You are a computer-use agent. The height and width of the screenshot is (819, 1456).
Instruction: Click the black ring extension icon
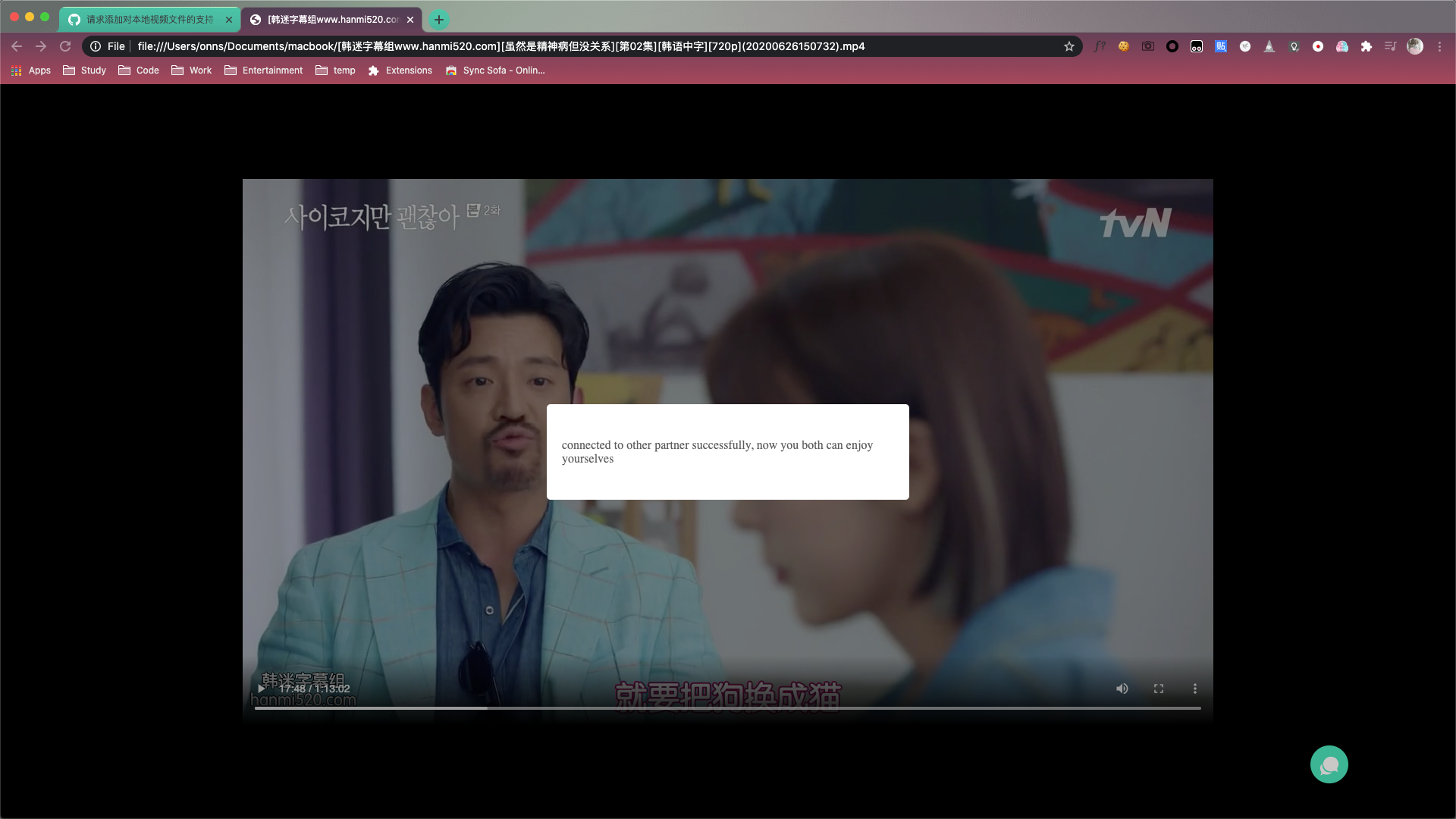[x=1172, y=46]
